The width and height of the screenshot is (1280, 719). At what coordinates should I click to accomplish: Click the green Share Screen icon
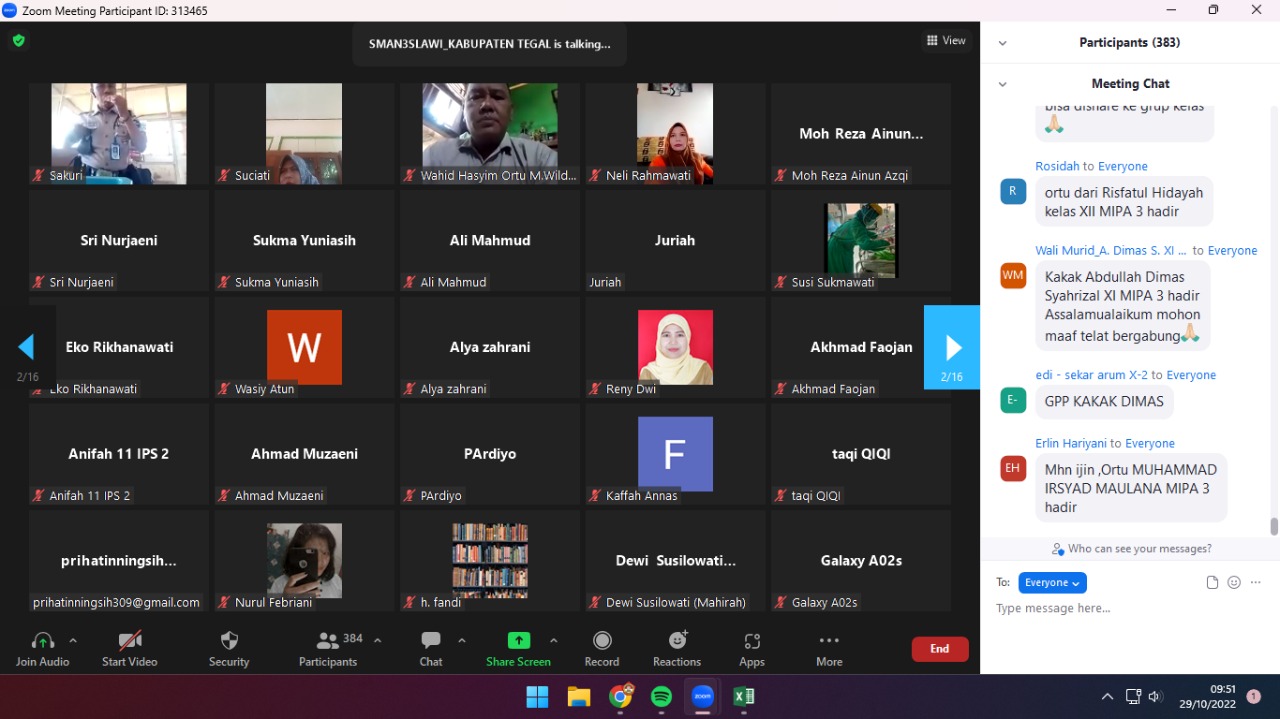click(518, 641)
